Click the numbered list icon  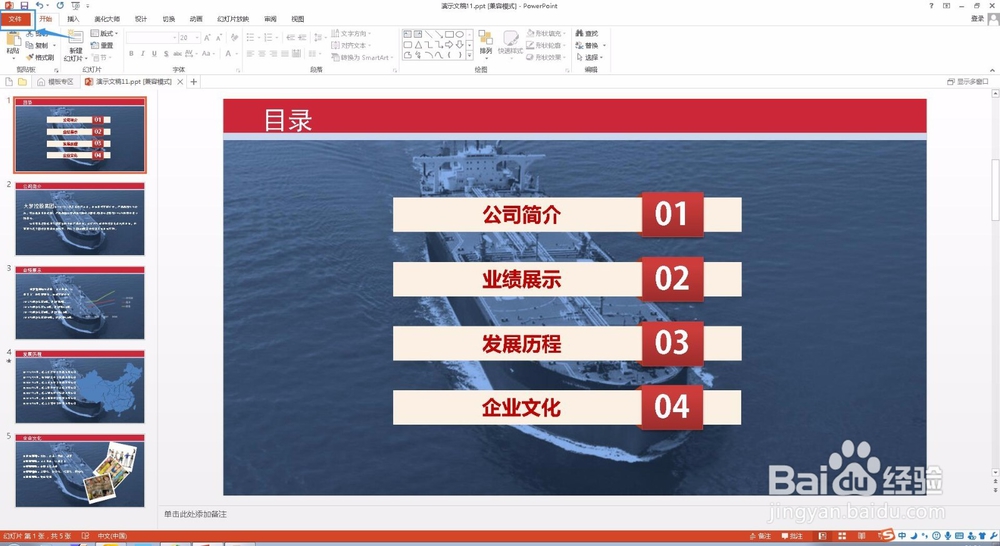click(270, 38)
